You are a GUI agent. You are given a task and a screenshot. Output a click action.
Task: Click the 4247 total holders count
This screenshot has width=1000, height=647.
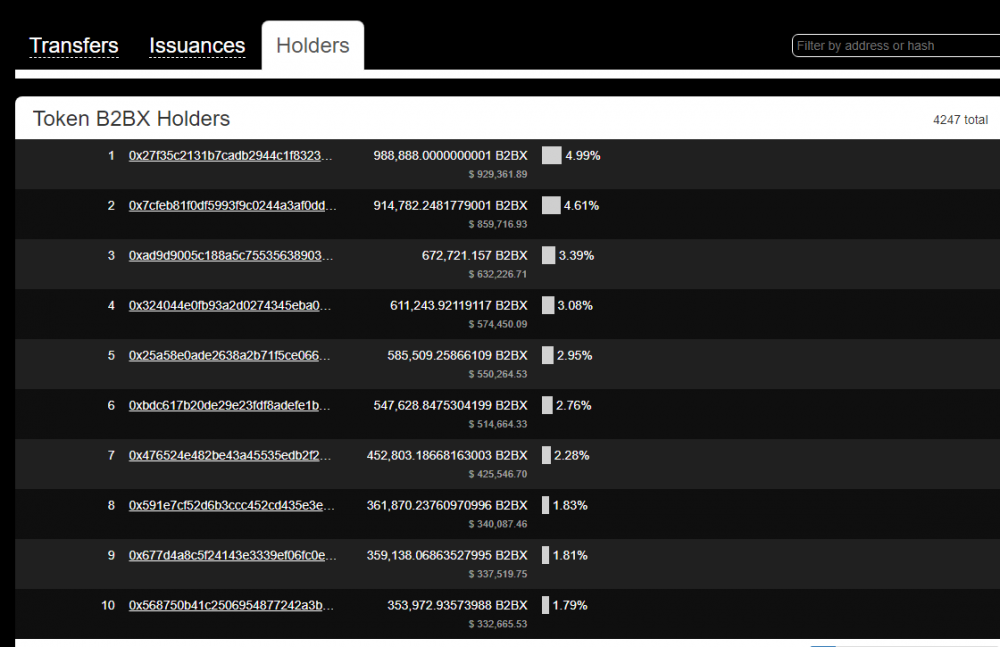(960, 119)
